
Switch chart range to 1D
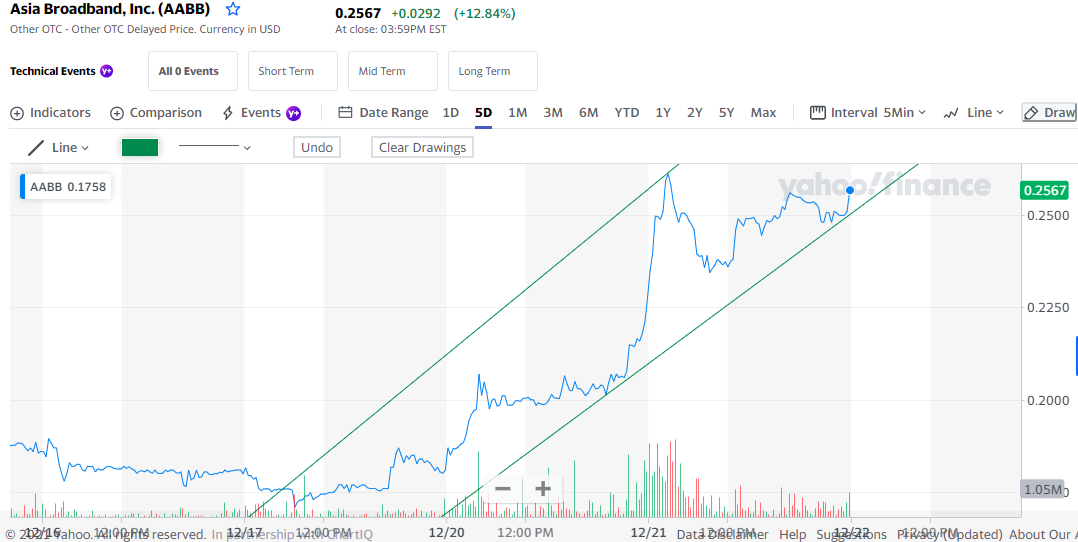coord(450,113)
